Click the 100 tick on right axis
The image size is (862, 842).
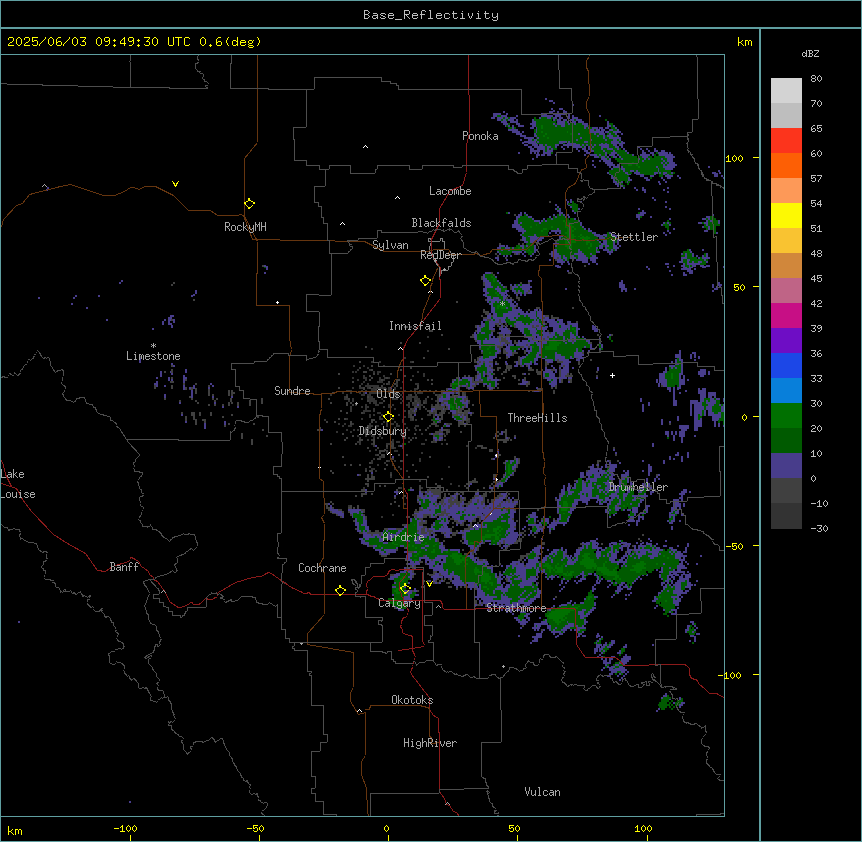tap(734, 158)
